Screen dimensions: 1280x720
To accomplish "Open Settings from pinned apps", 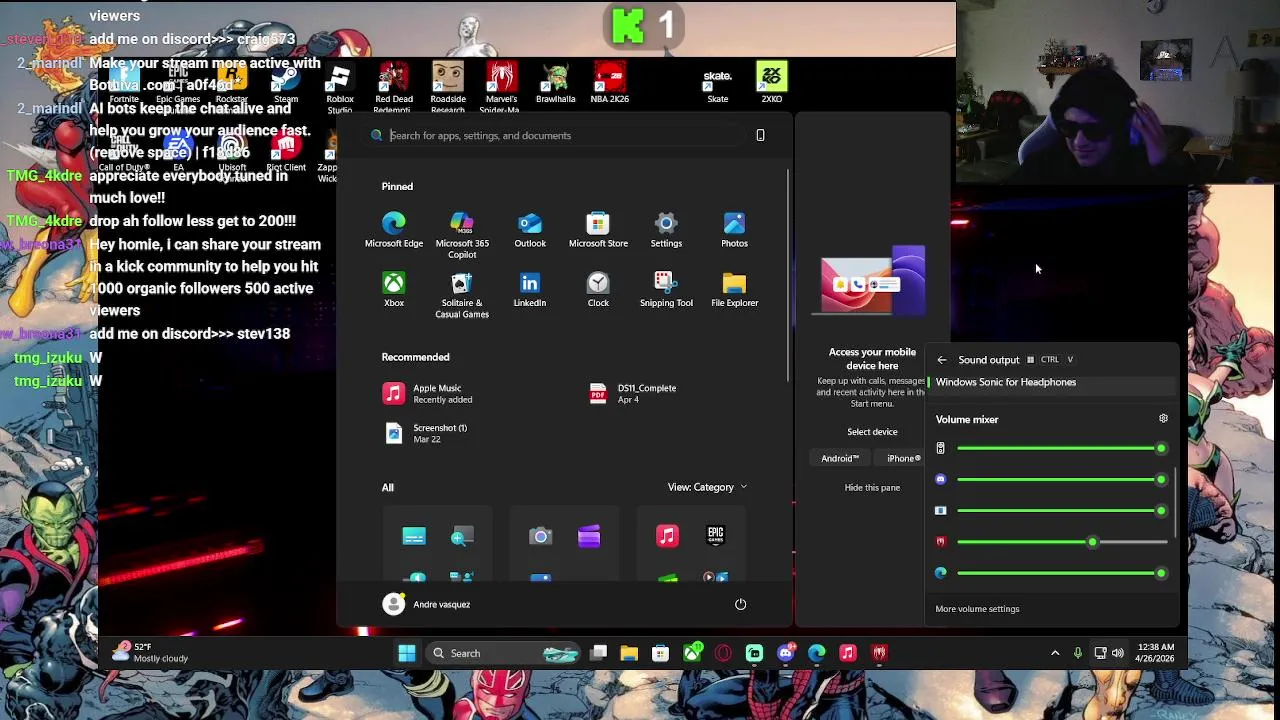I will 666,230.
